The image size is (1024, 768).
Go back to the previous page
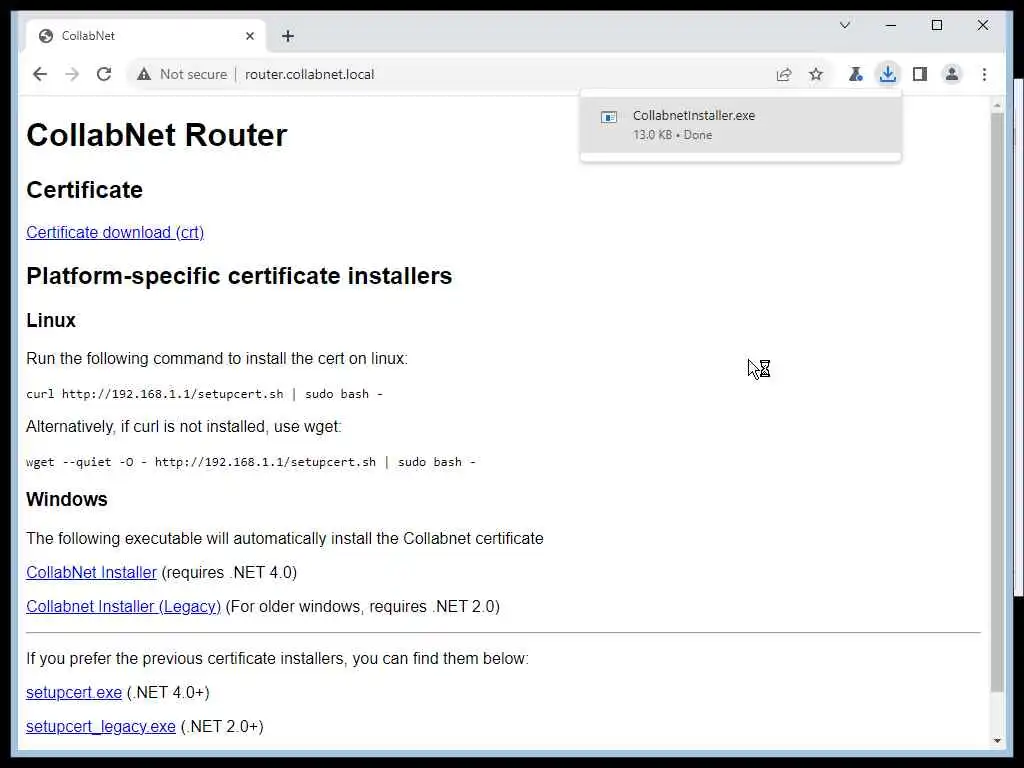pyautogui.click(x=40, y=74)
